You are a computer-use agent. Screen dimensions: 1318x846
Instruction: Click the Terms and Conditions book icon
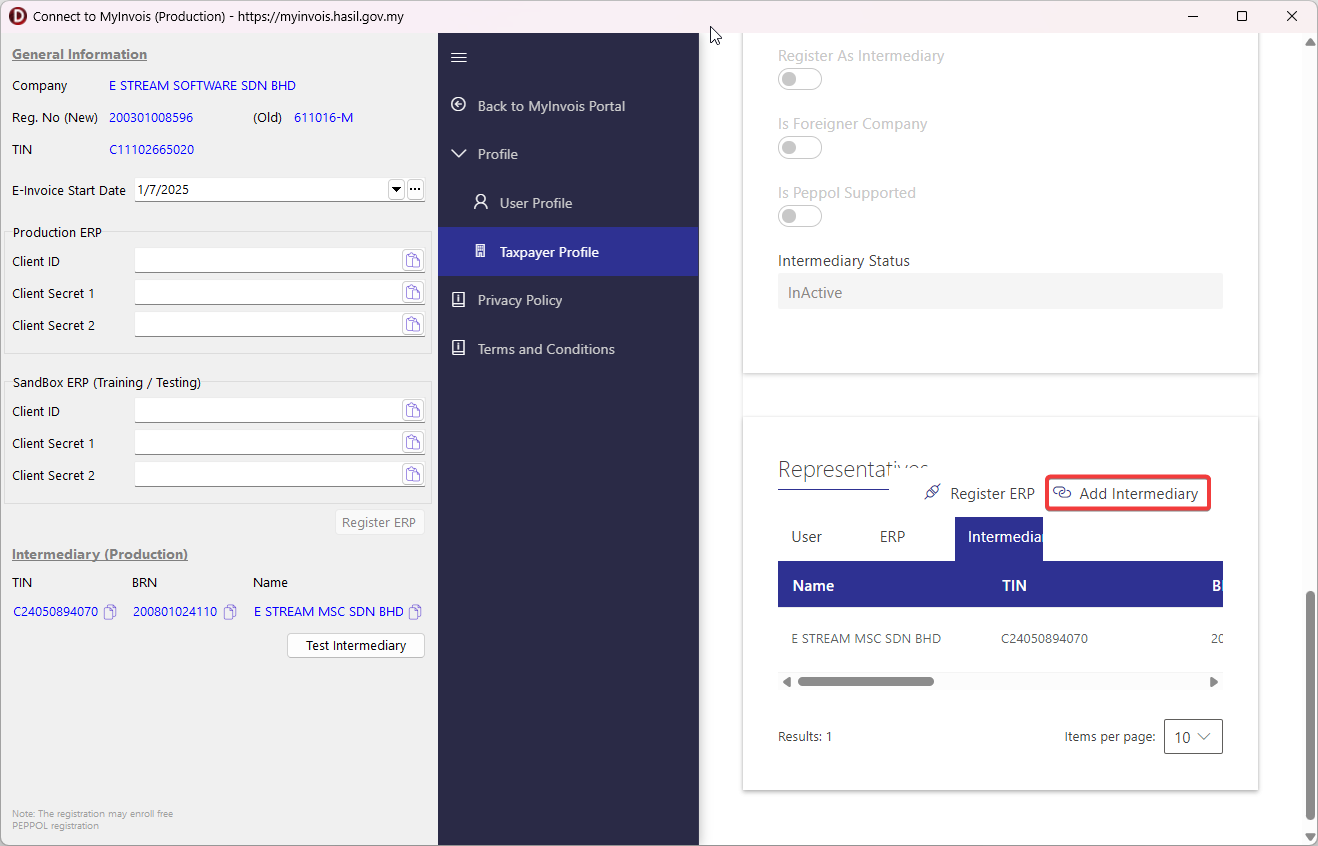point(459,348)
